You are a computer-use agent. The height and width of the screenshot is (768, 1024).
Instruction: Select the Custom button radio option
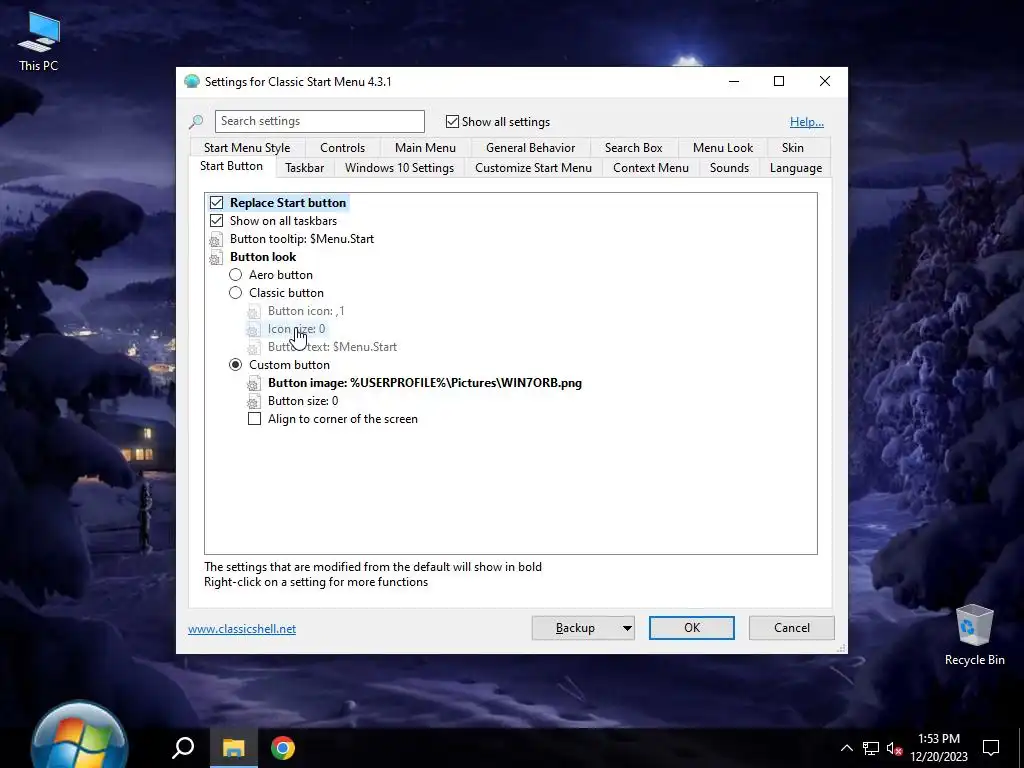[235, 365]
